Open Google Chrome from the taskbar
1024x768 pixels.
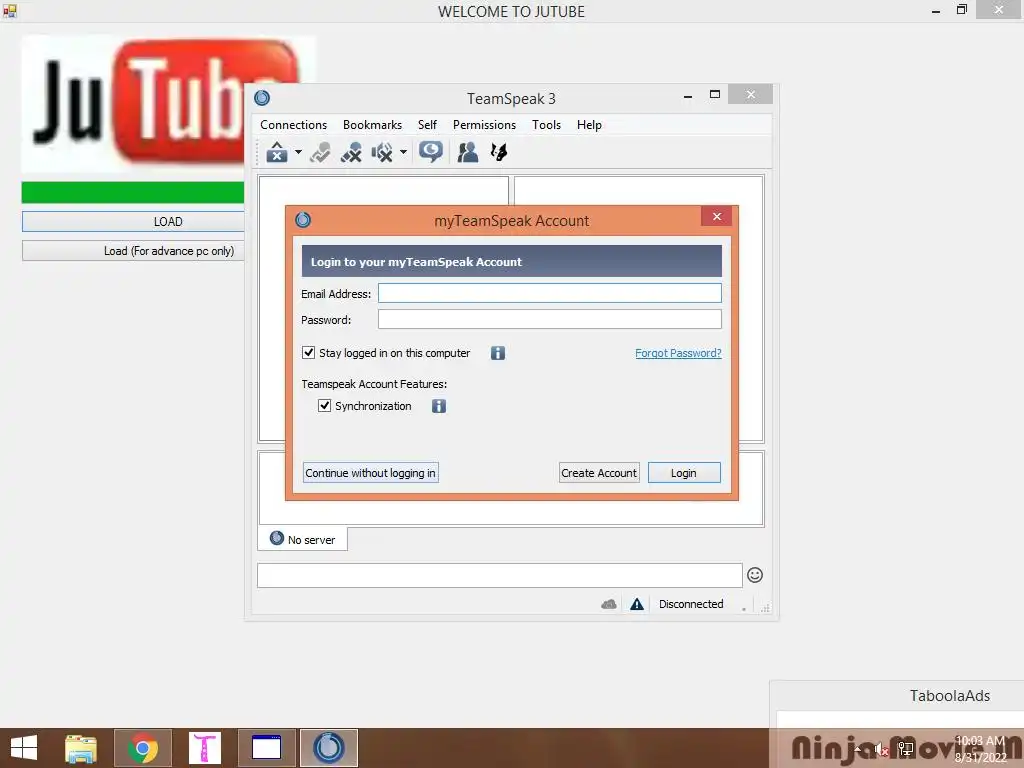tap(143, 748)
